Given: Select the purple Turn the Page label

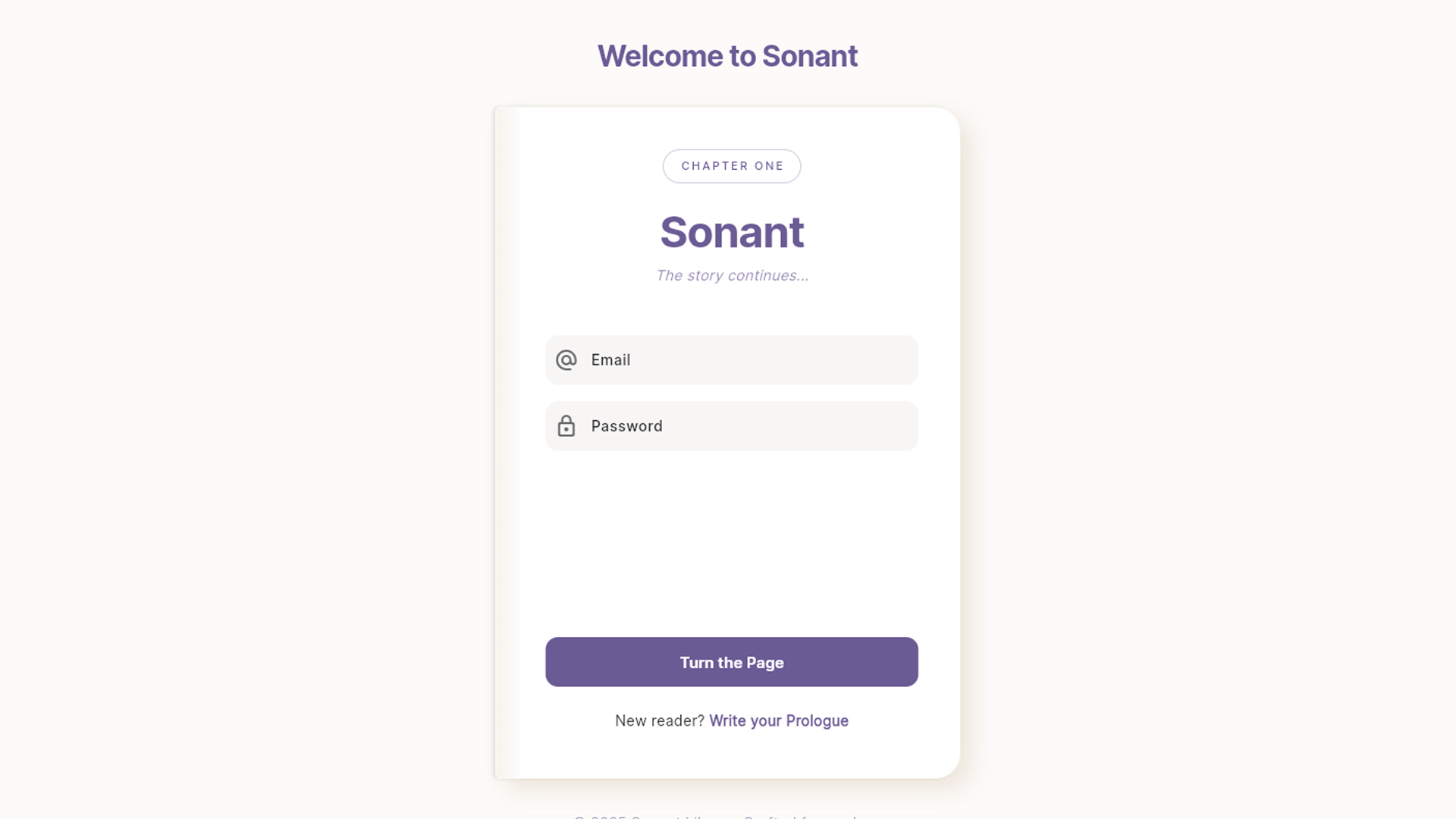Looking at the screenshot, I should point(731,662).
